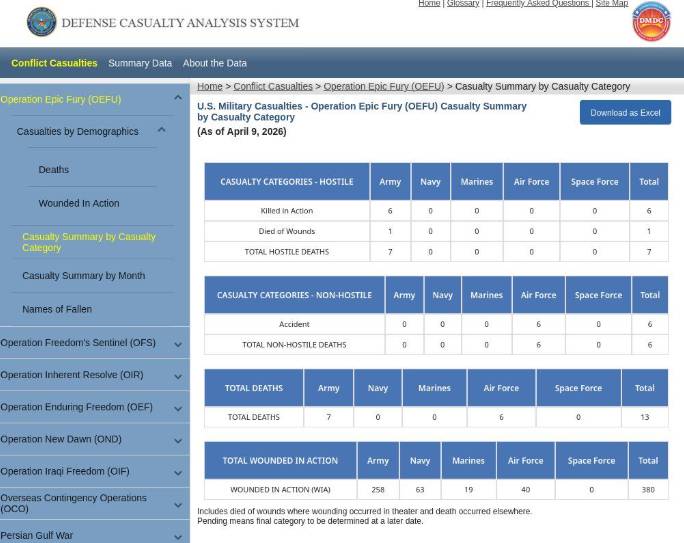Open the Site Map link
Screen dimensions: 684x543
point(612,3)
